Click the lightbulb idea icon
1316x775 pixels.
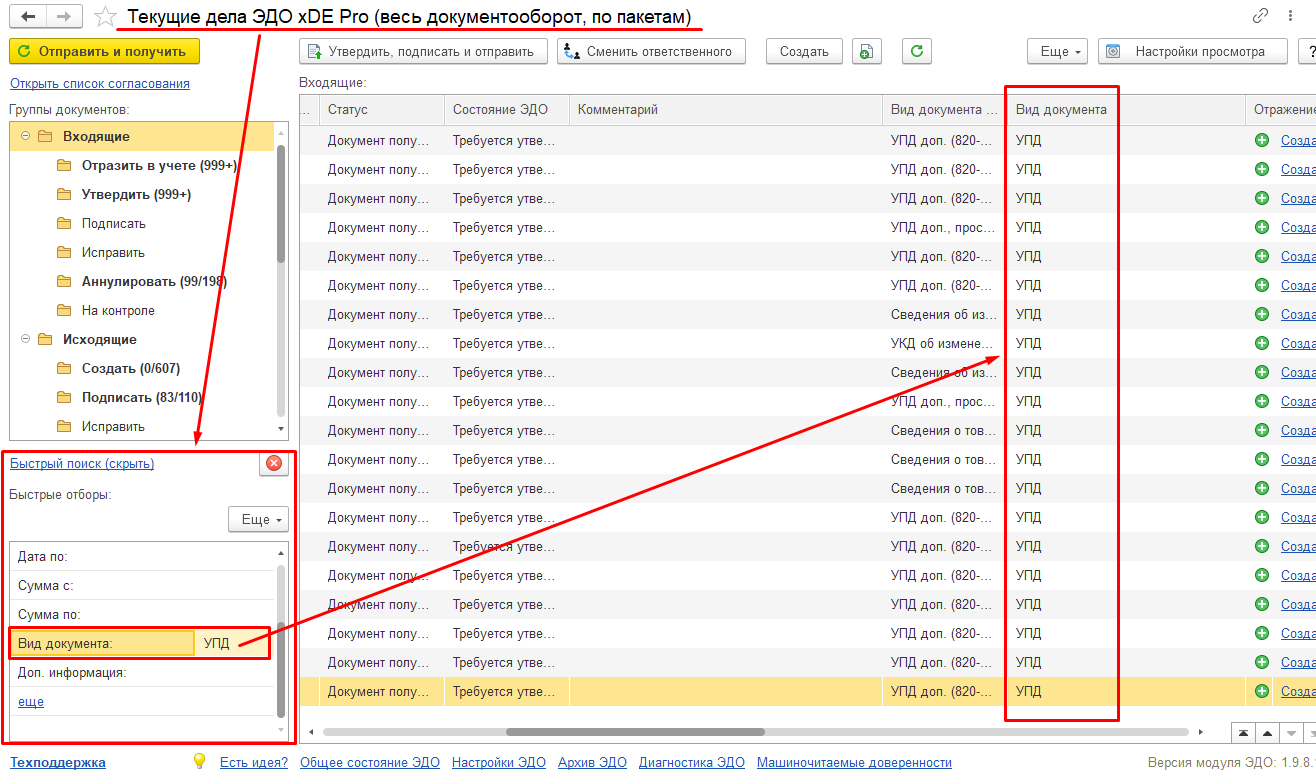point(199,761)
